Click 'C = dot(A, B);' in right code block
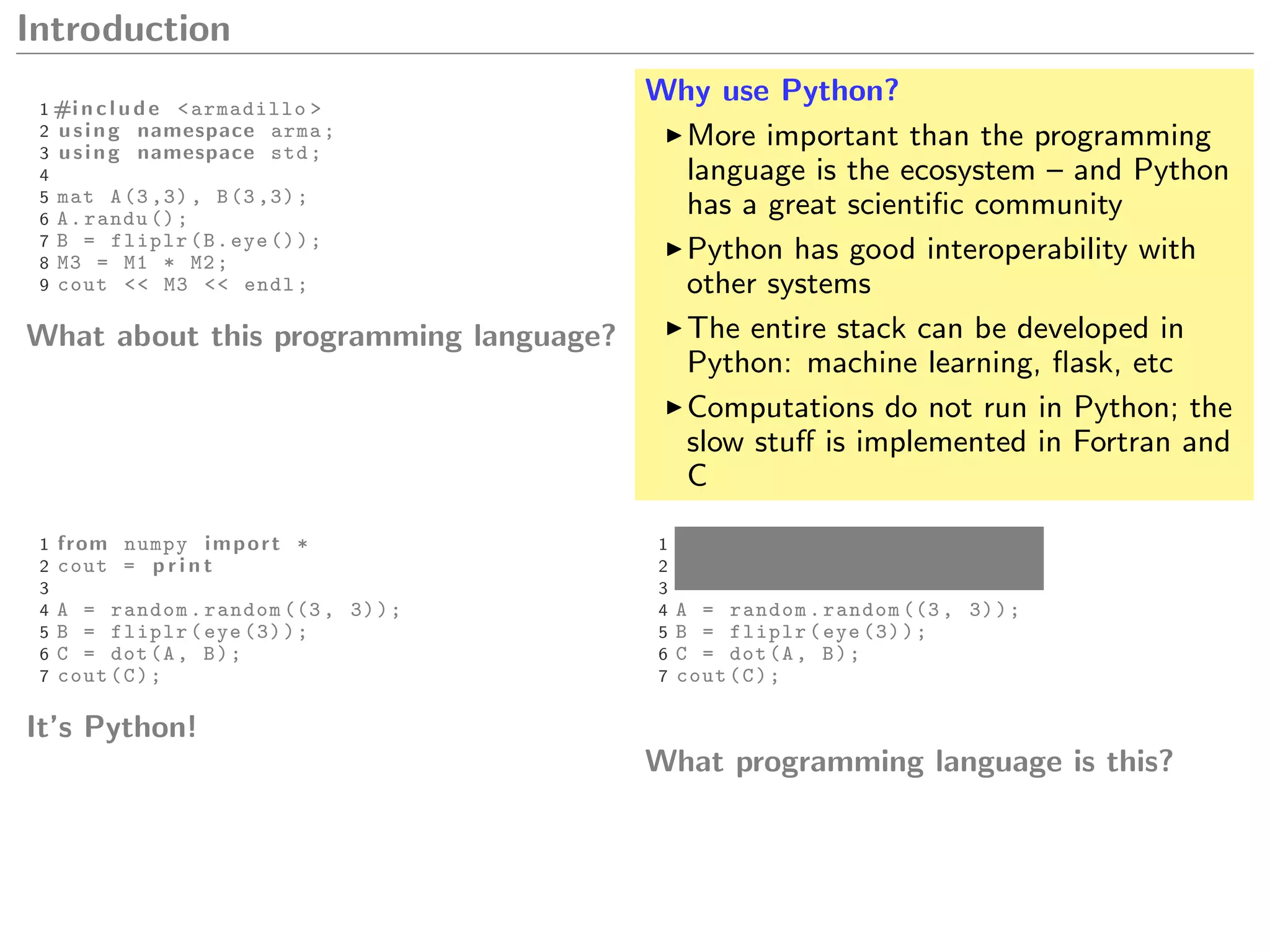This screenshot has width=1270, height=952. 767,654
